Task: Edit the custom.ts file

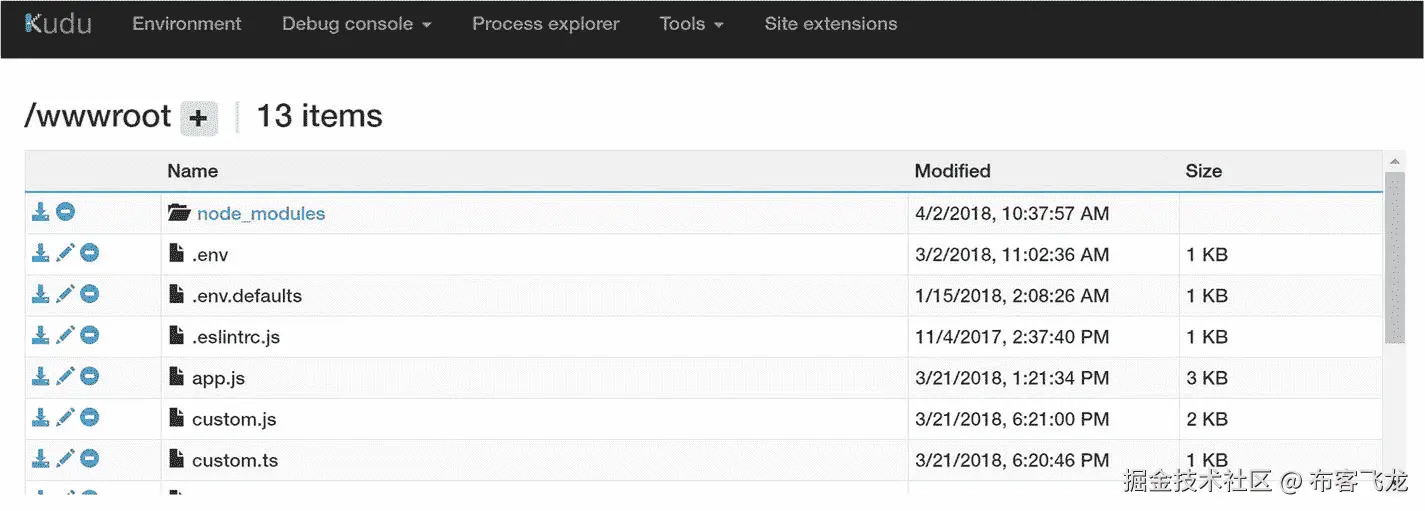Action: (x=65, y=458)
